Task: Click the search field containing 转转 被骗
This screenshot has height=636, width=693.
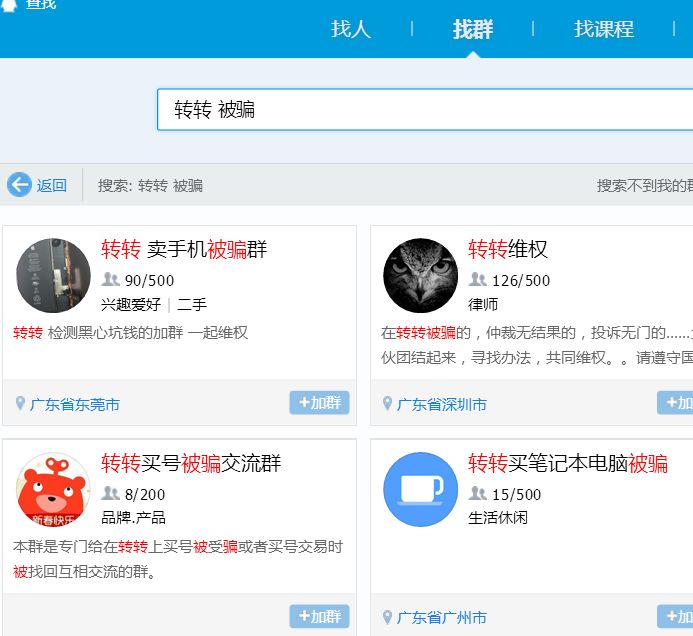Action: pyautogui.click(x=425, y=109)
